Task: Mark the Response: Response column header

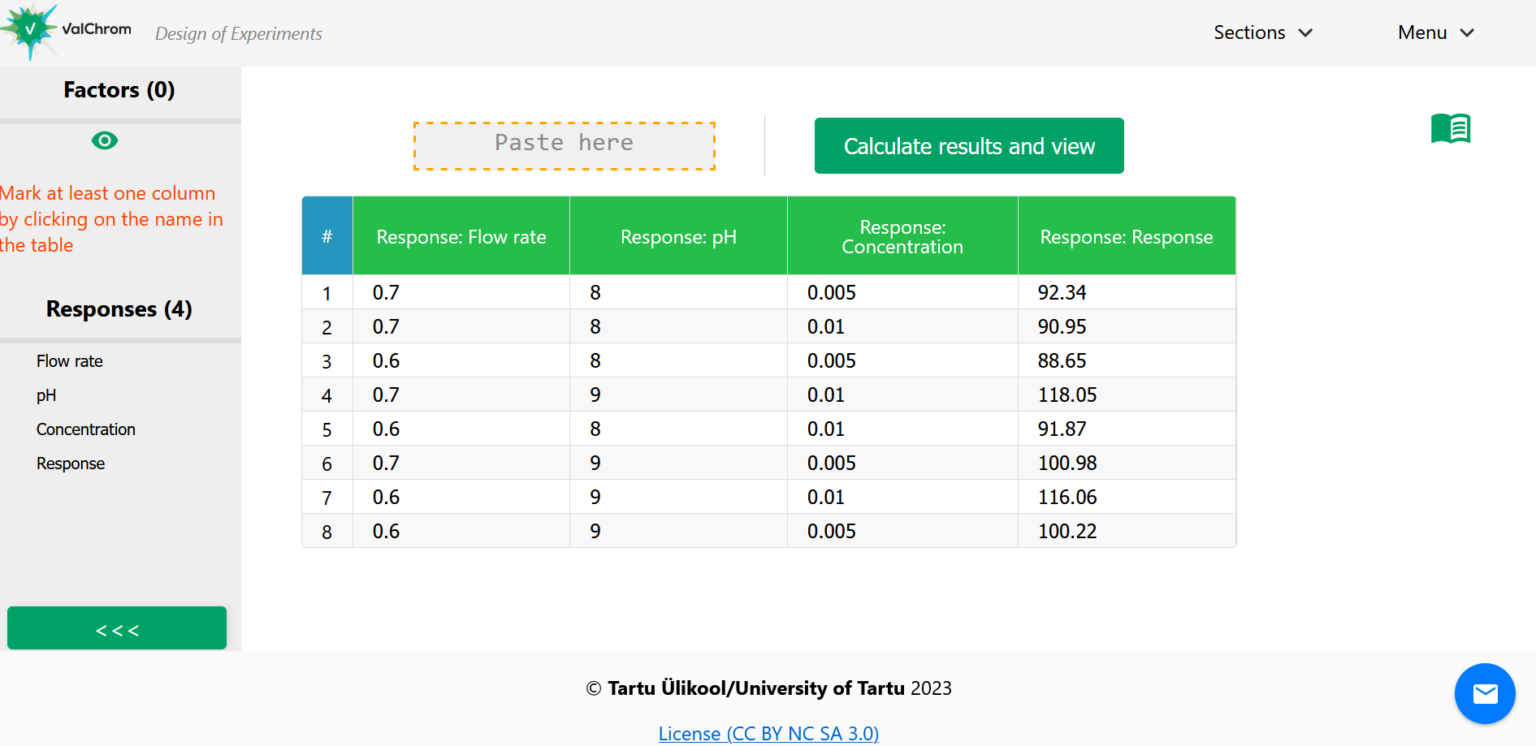Action: 1126,236
